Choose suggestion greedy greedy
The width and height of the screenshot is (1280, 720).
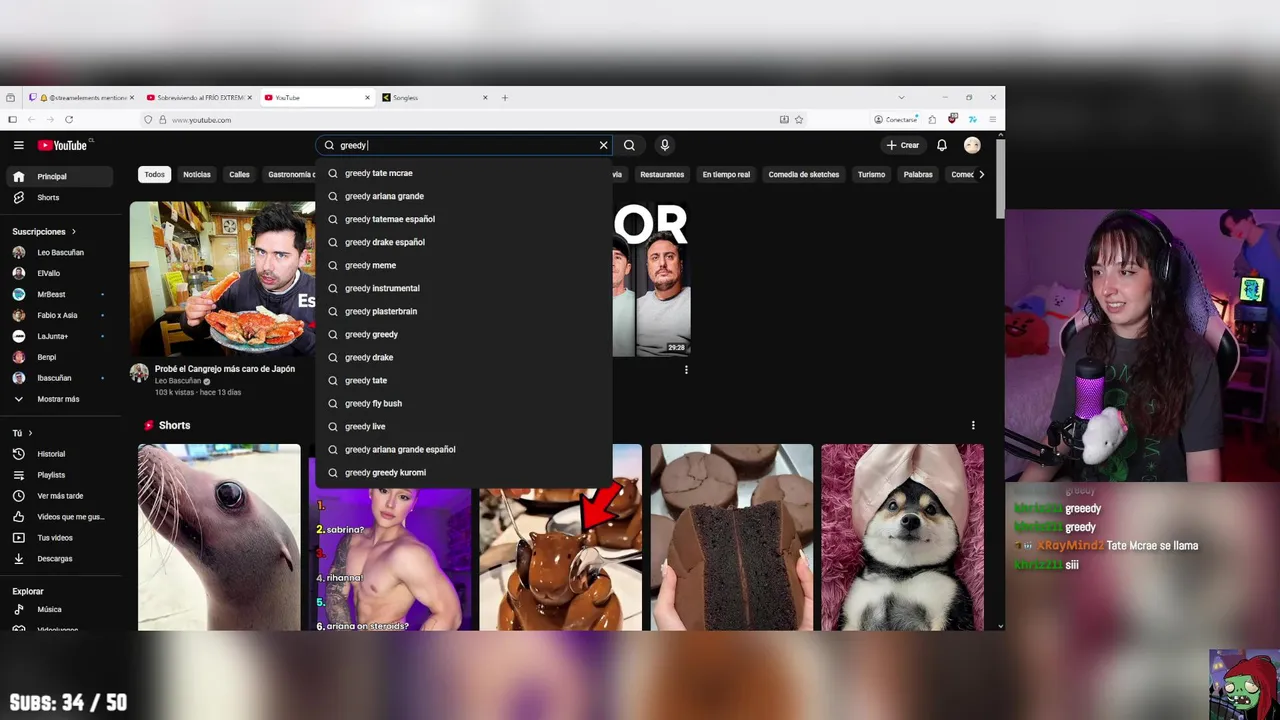click(x=463, y=334)
